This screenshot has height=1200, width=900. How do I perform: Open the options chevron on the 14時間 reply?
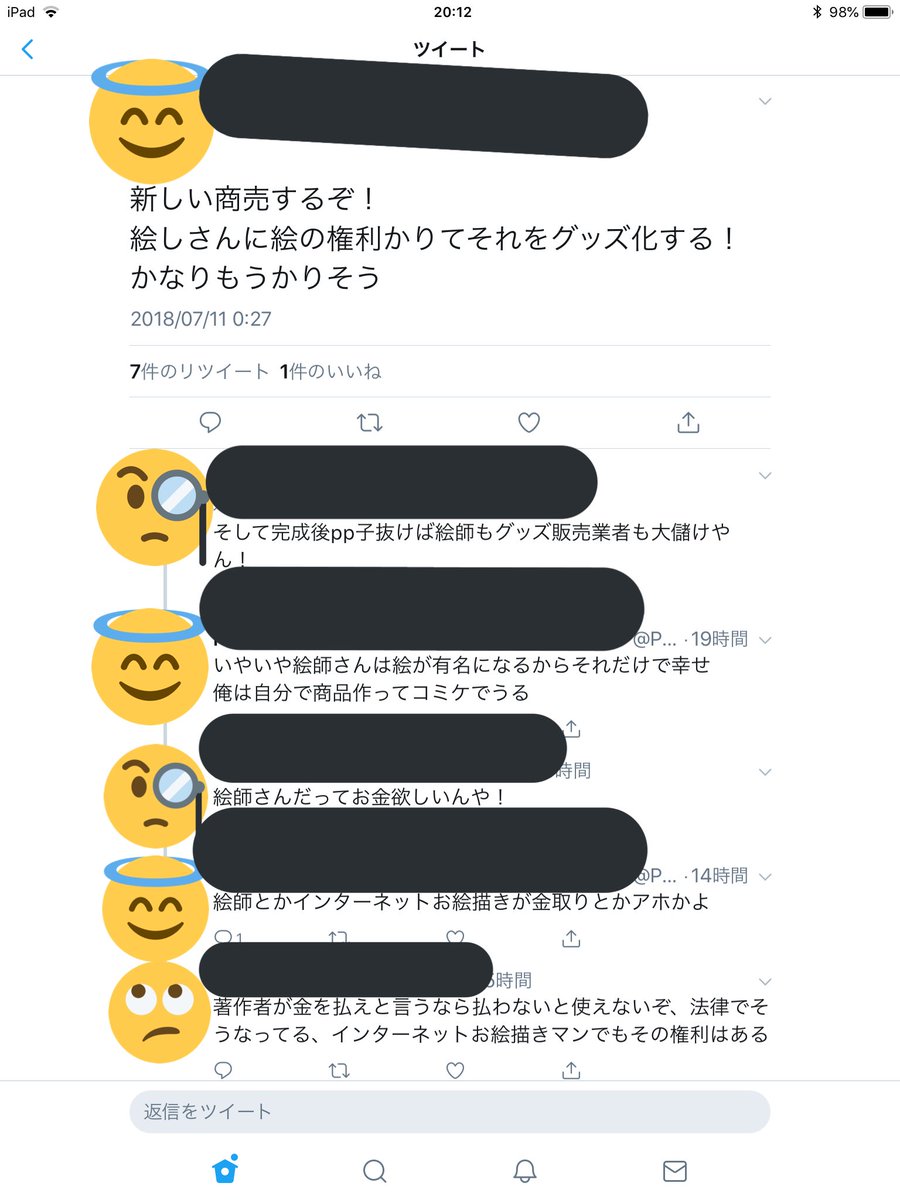(x=766, y=876)
